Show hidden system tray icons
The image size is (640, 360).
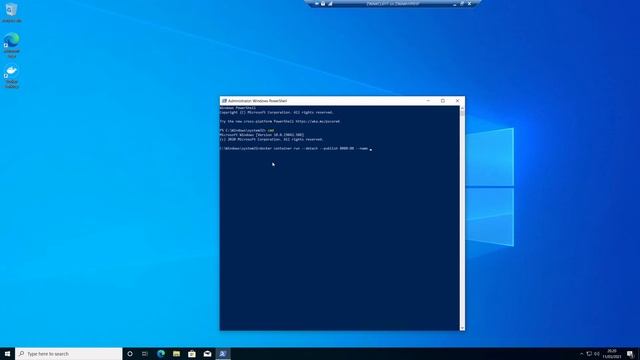pos(582,353)
